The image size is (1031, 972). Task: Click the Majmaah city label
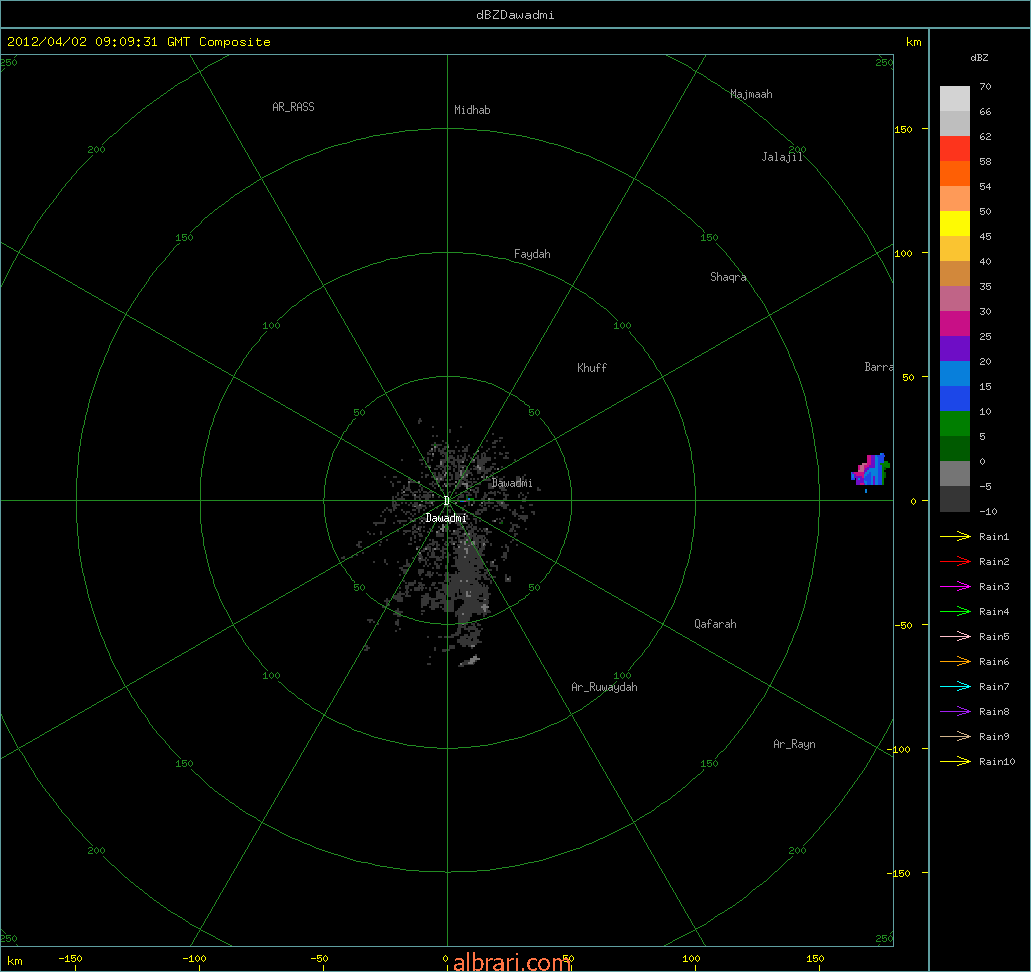pos(751,94)
